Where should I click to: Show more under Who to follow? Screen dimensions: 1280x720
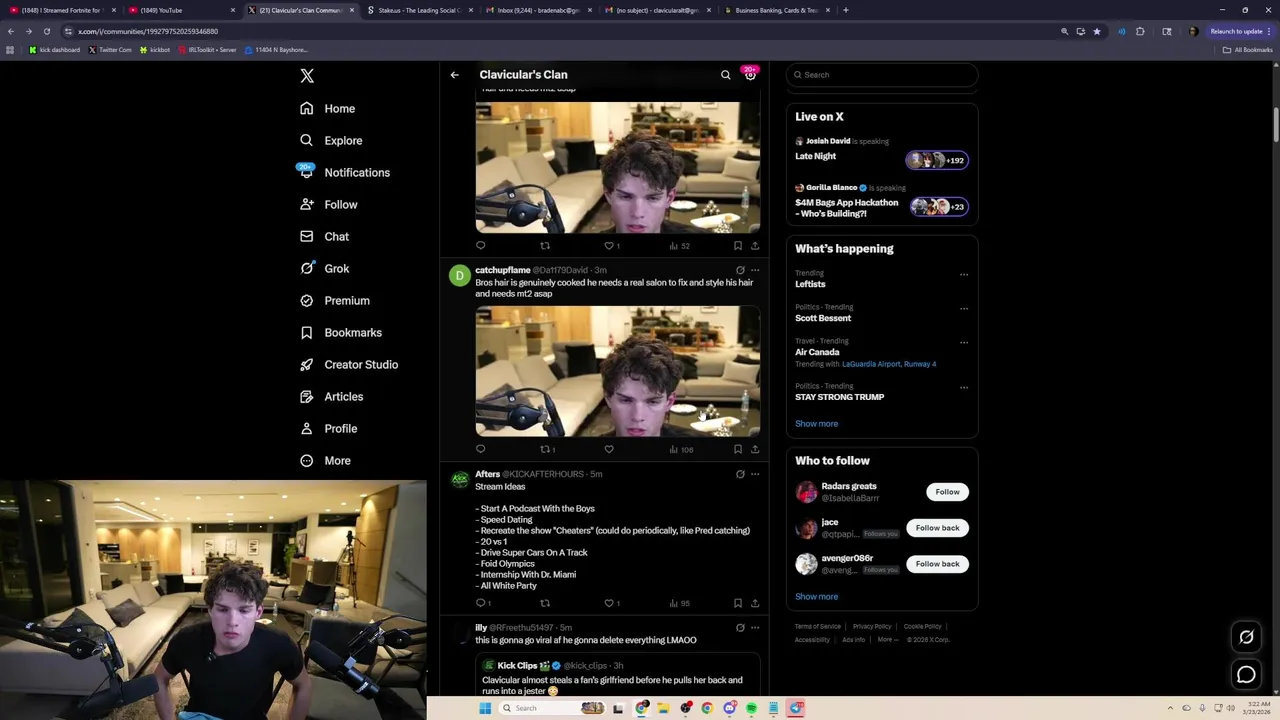(x=816, y=597)
